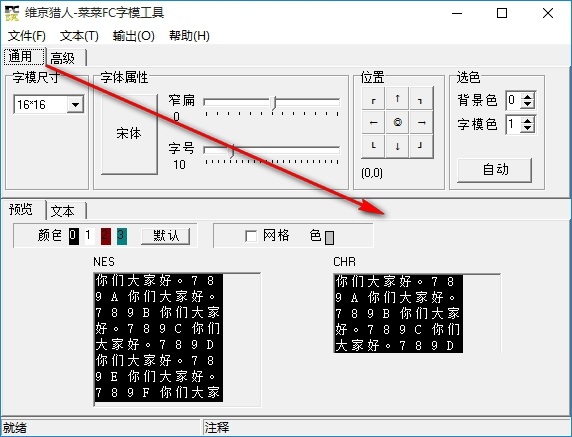The image size is (572, 437).
Task: Click the center position button
Action: [x=397, y=123]
